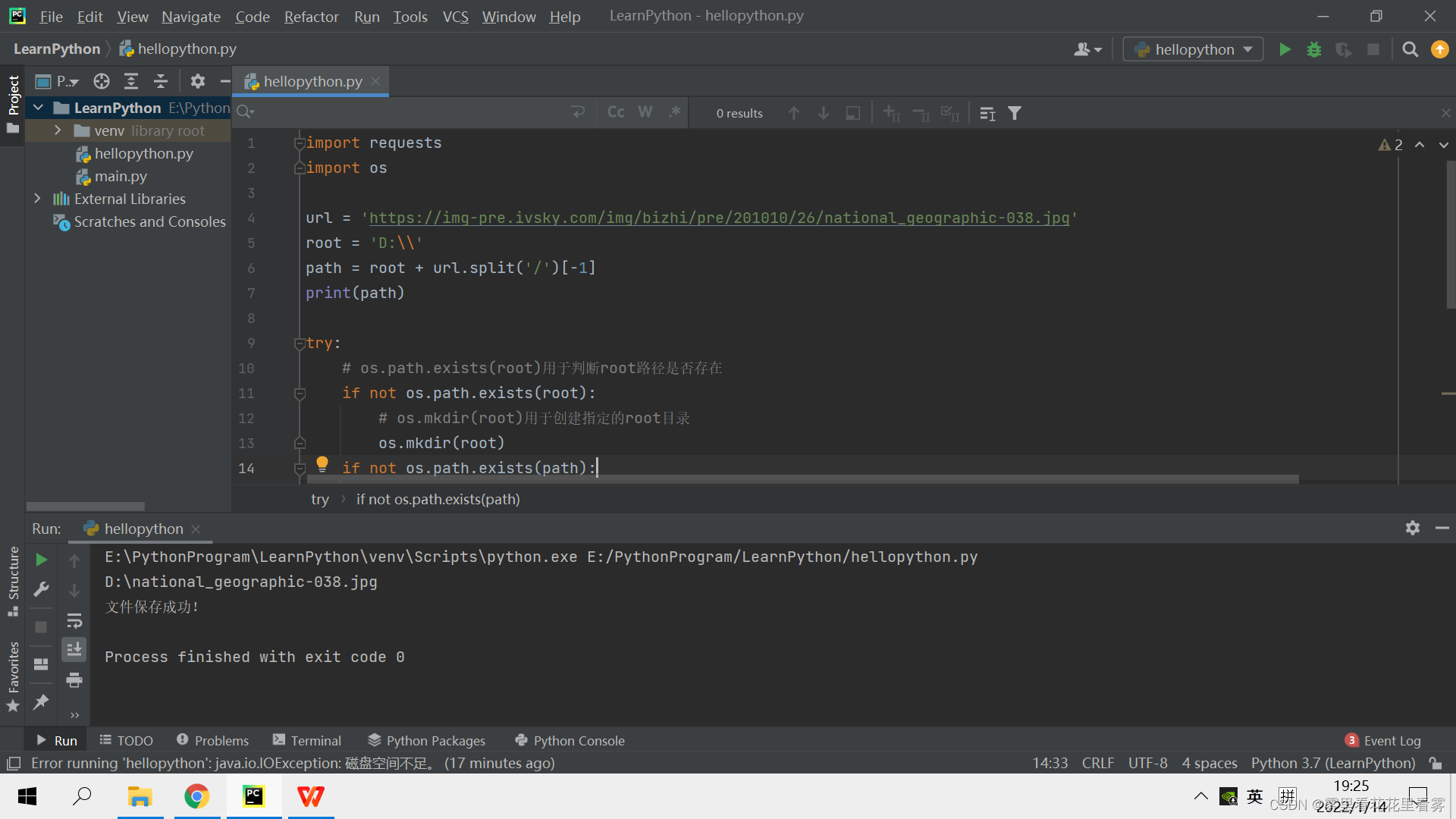The image size is (1456, 819).
Task: Click the filter search results funnel icon
Action: [x=1015, y=113]
